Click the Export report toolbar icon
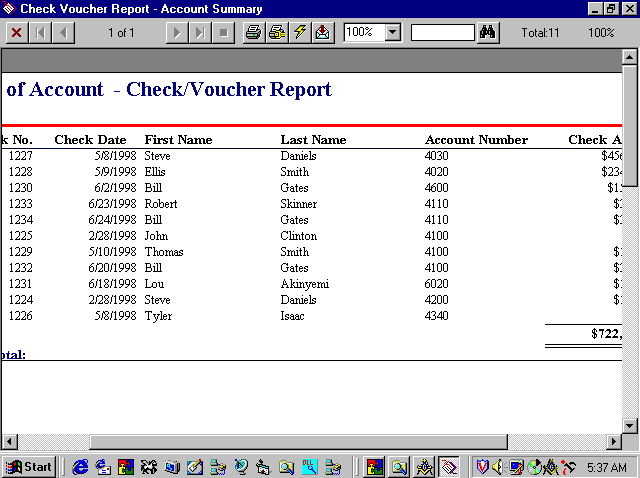 click(322, 33)
